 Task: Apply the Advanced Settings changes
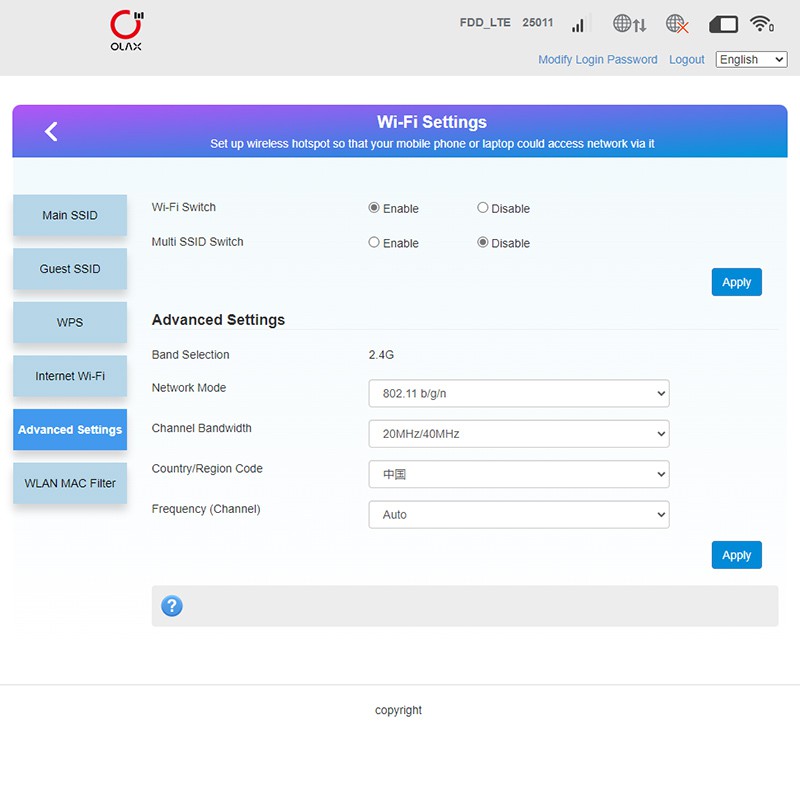(736, 555)
